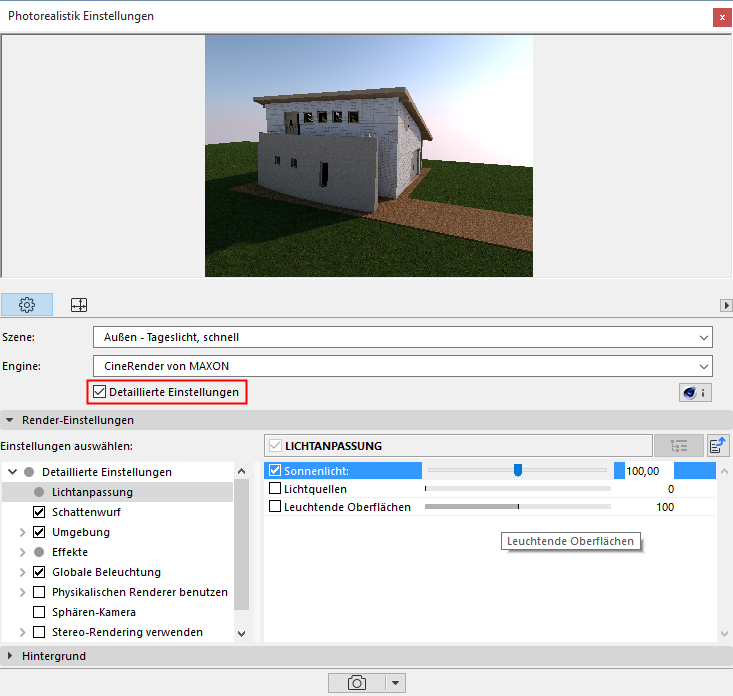This screenshot has height=696, width=733.
Task: Close the Photorealistik Einstellungen dialog
Action: pyautogui.click(x=722, y=17)
